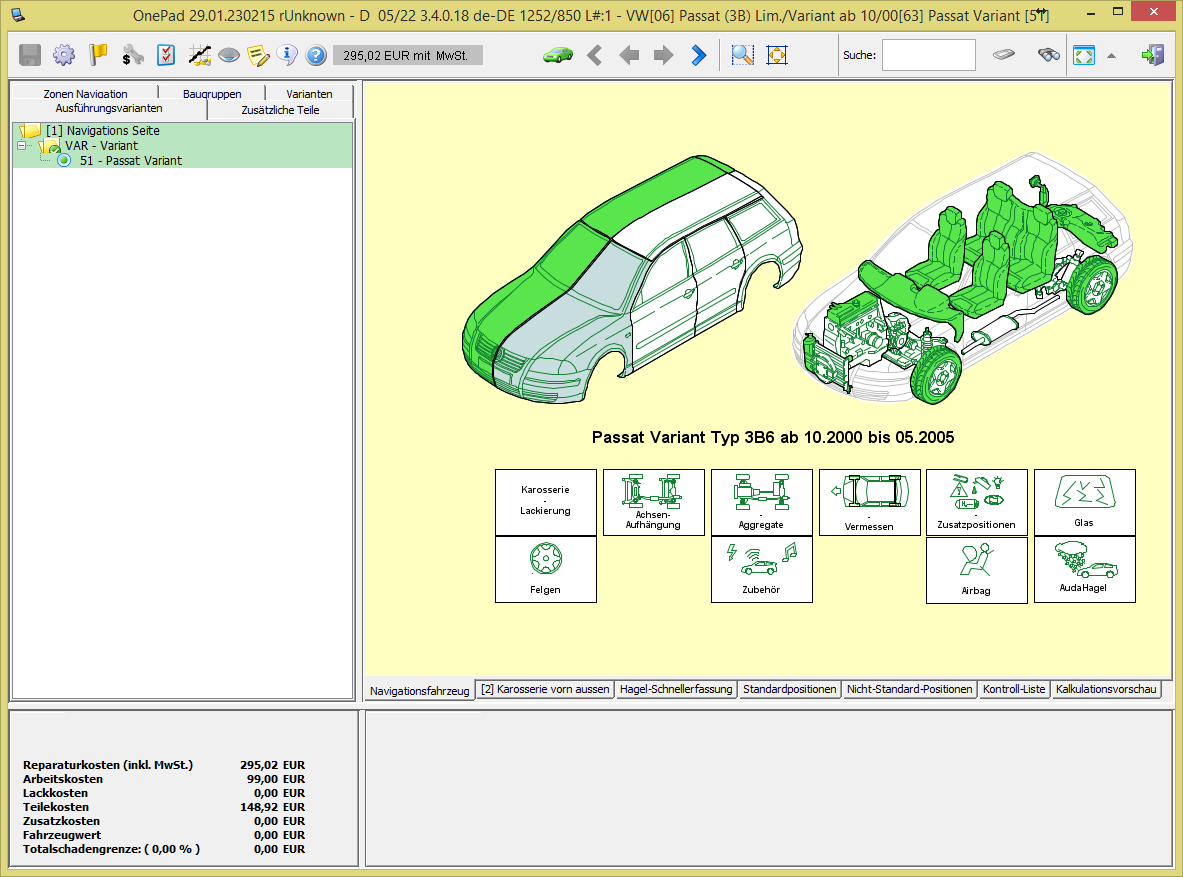Image resolution: width=1183 pixels, height=877 pixels.
Task: Switch to the Ausführungsvarianten tab
Action: [109, 109]
